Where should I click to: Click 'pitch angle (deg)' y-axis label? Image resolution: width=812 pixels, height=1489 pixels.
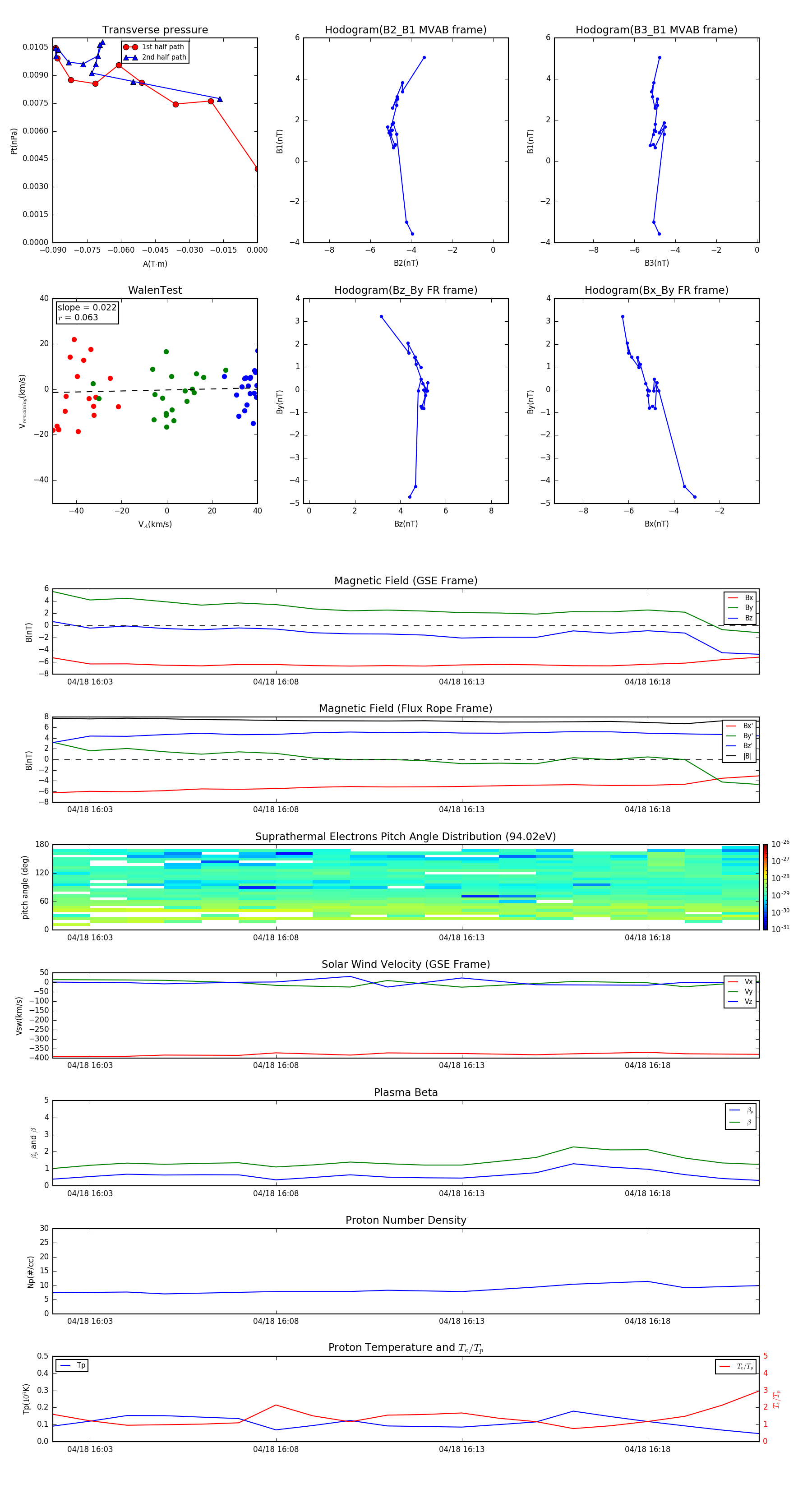(25, 887)
